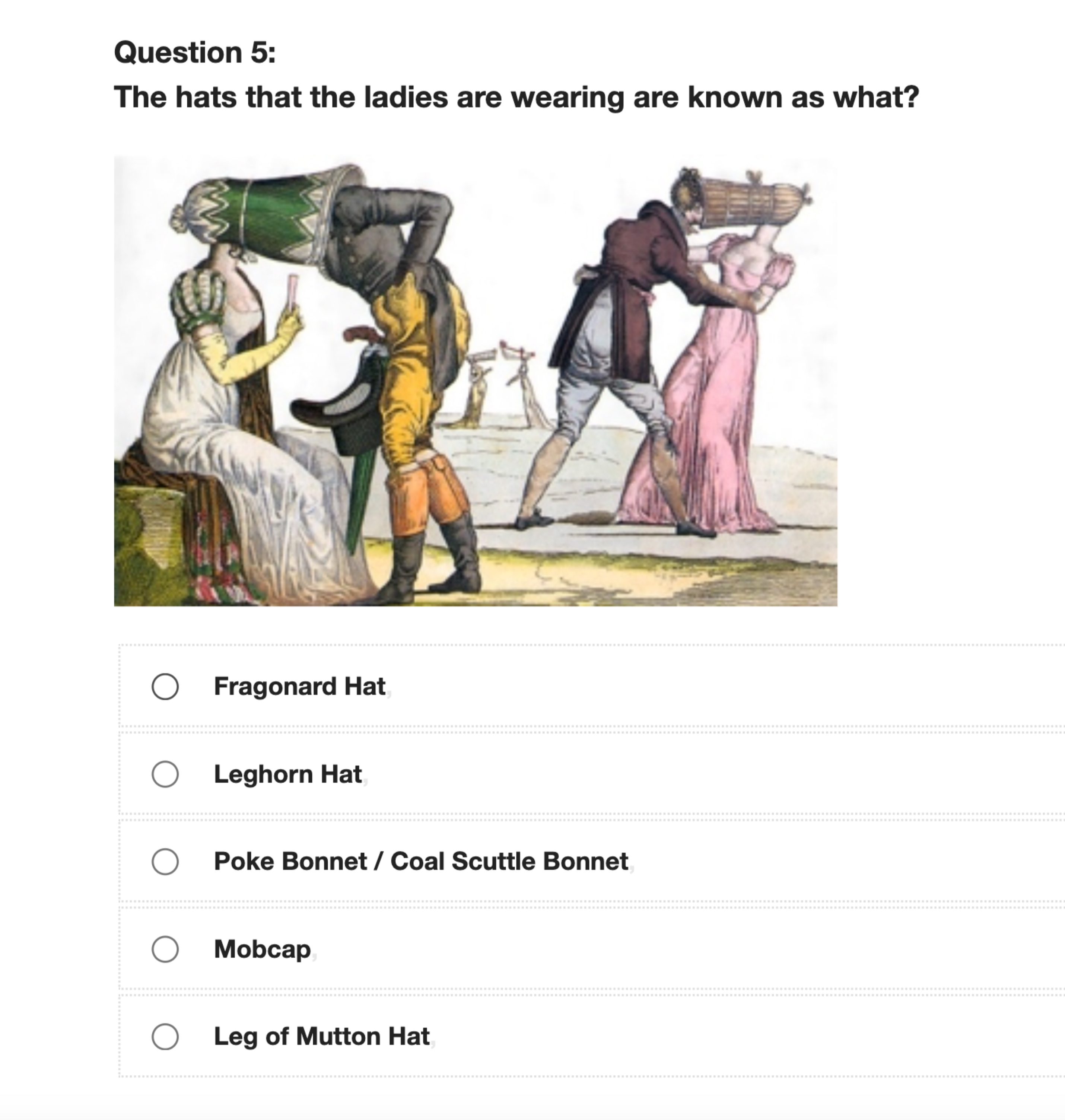Mark the Mobcap radio button
Screen dimensions: 1065x1120
tap(165, 949)
